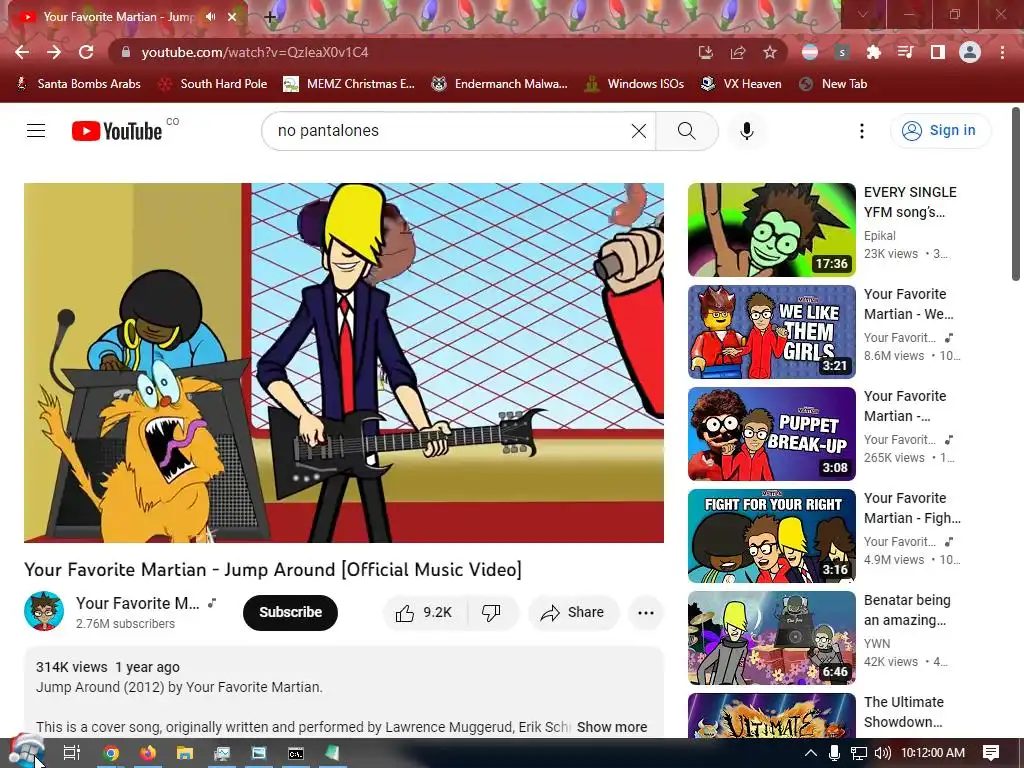Switch to Chrome on taskbar
Viewport: 1024px width, 768px height.
pyautogui.click(x=111, y=753)
